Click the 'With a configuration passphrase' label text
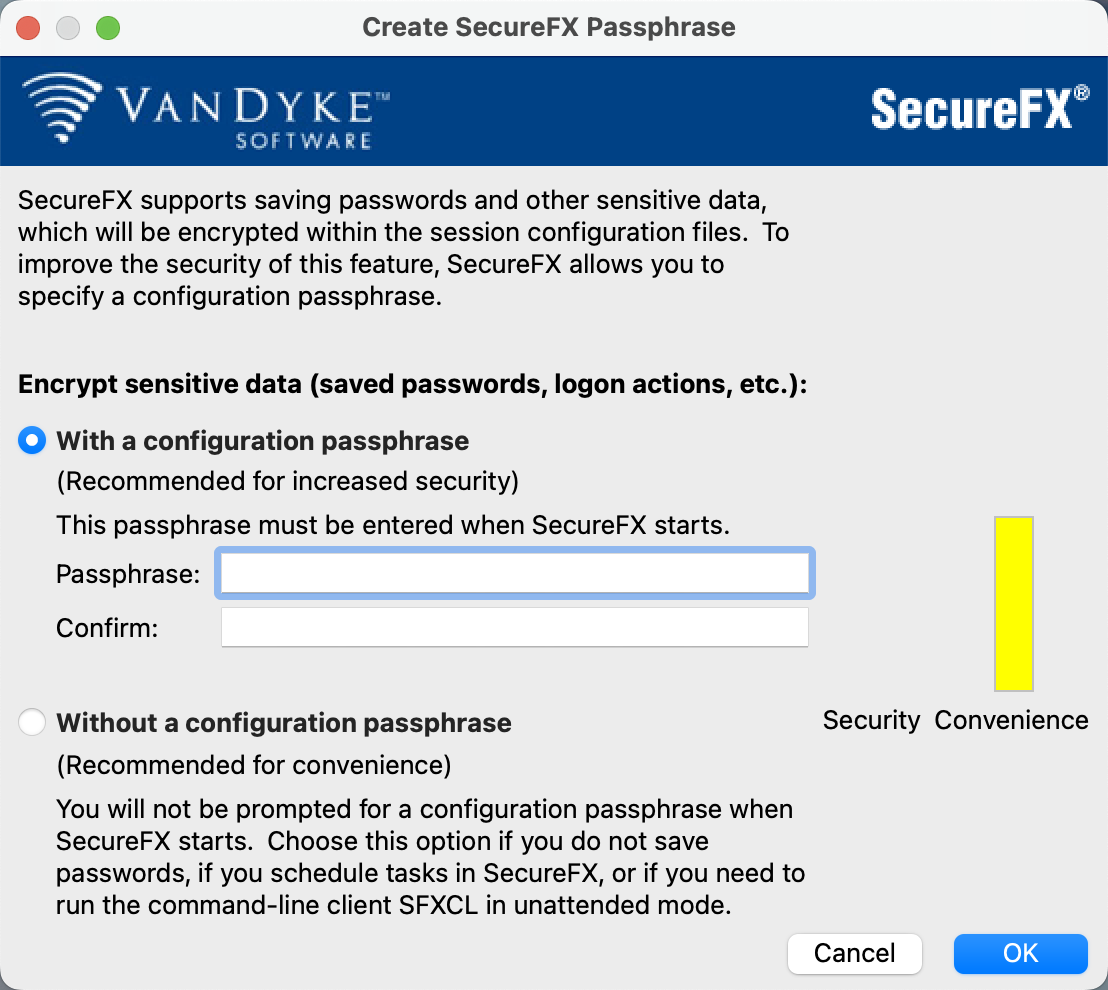This screenshot has width=1108, height=990. click(262, 441)
